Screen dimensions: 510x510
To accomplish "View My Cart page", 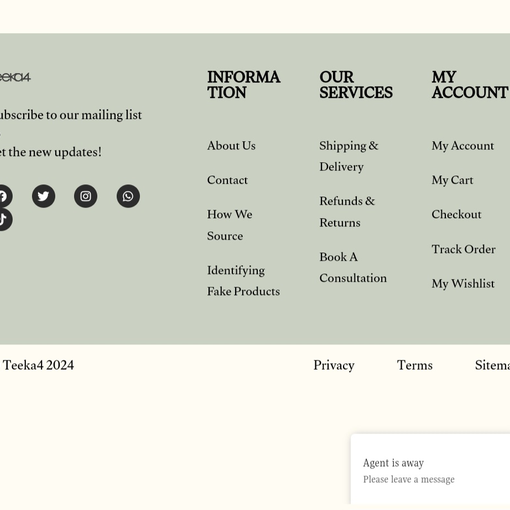I will [452, 180].
